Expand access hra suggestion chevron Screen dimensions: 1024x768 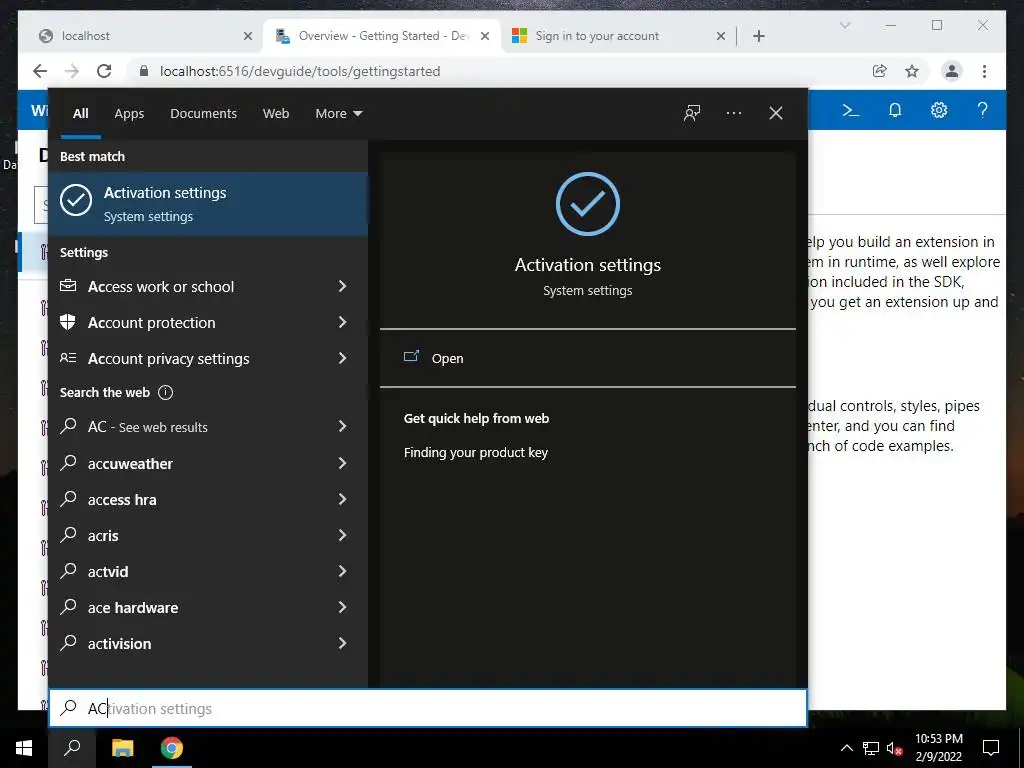[342, 499]
